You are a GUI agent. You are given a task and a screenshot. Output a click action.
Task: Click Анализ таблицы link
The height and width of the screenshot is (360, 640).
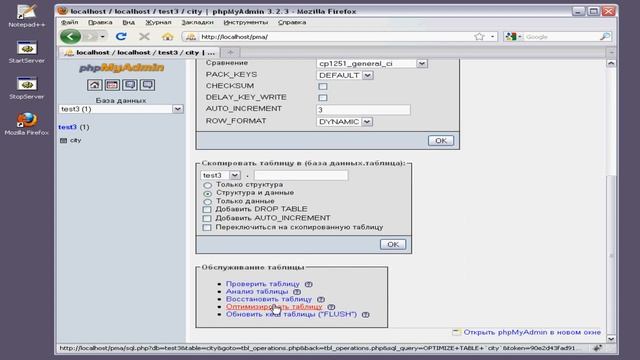[x=257, y=292]
